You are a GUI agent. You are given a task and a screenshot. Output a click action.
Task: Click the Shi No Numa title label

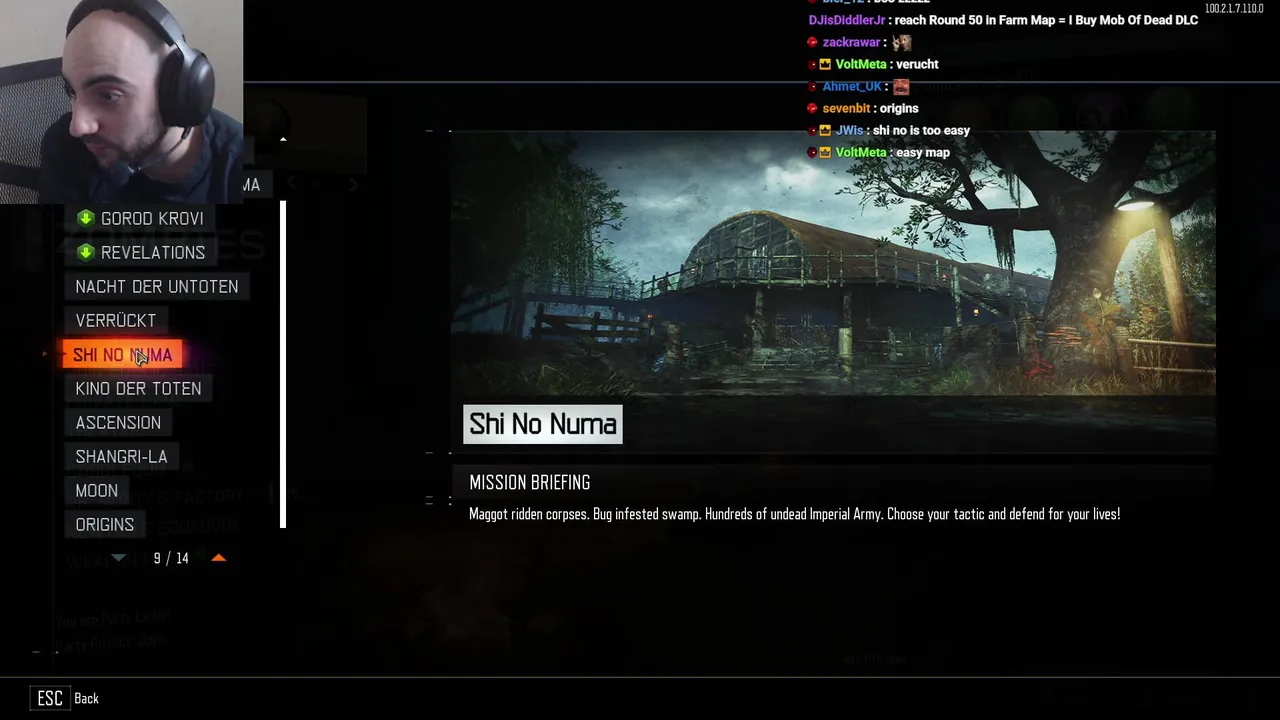click(x=543, y=424)
